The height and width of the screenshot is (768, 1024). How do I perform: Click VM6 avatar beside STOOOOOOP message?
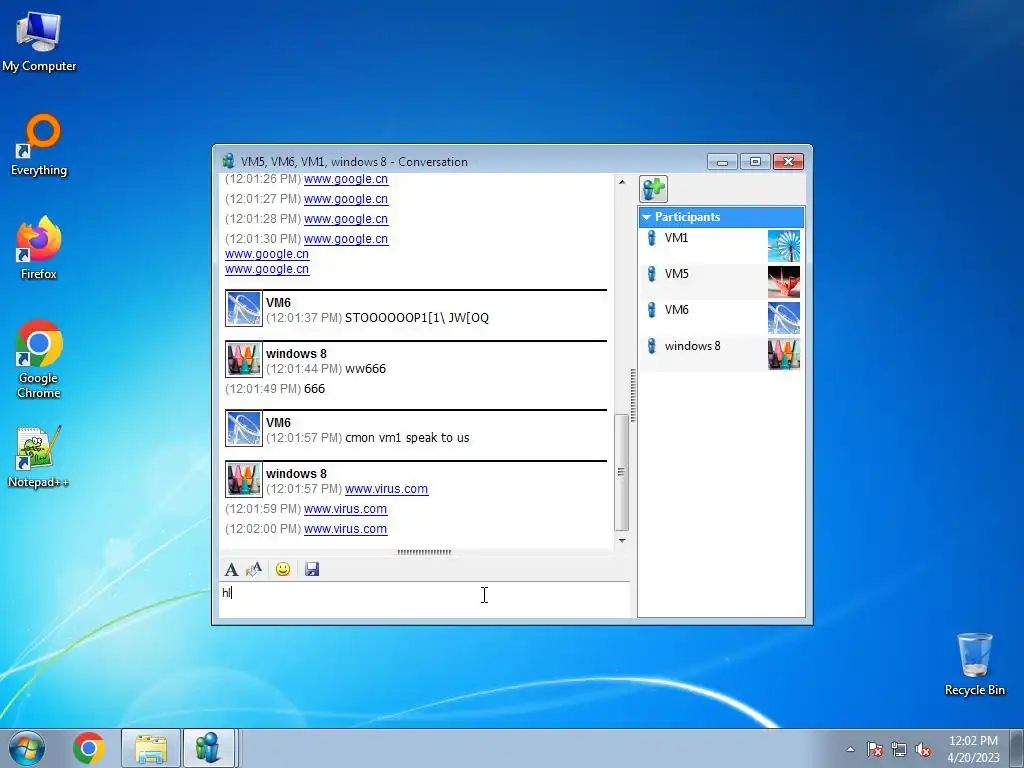click(x=244, y=309)
